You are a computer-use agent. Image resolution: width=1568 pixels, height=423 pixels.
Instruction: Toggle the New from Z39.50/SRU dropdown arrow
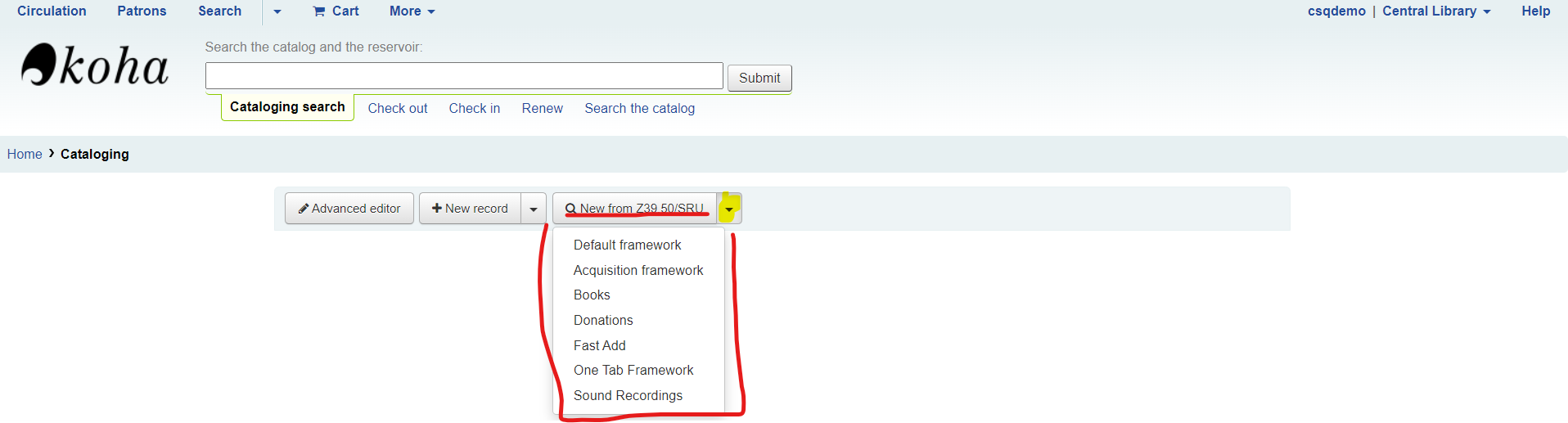click(729, 209)
